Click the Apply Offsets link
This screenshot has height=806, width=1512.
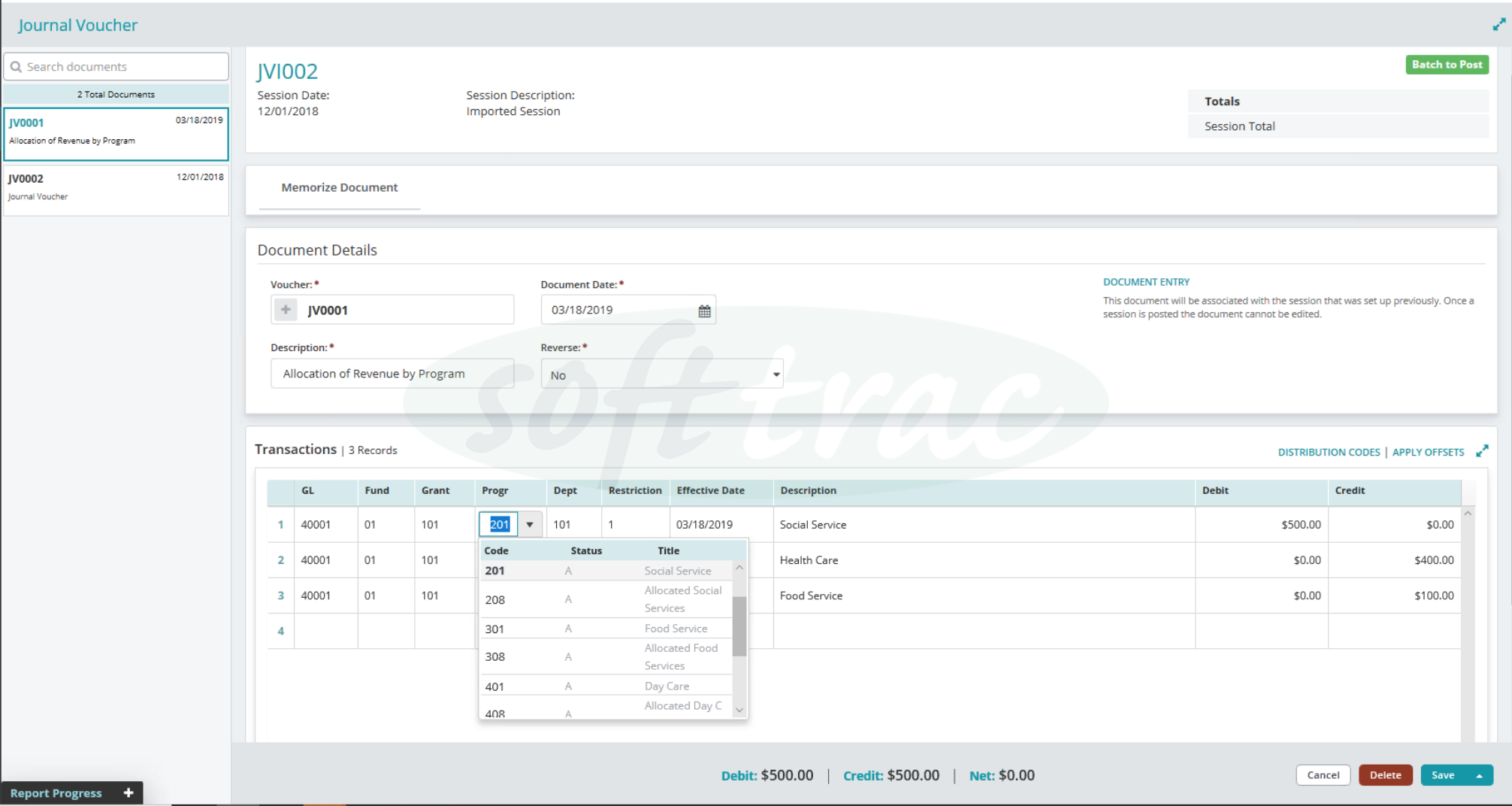pyautogui.click(x=1428, y=452)
